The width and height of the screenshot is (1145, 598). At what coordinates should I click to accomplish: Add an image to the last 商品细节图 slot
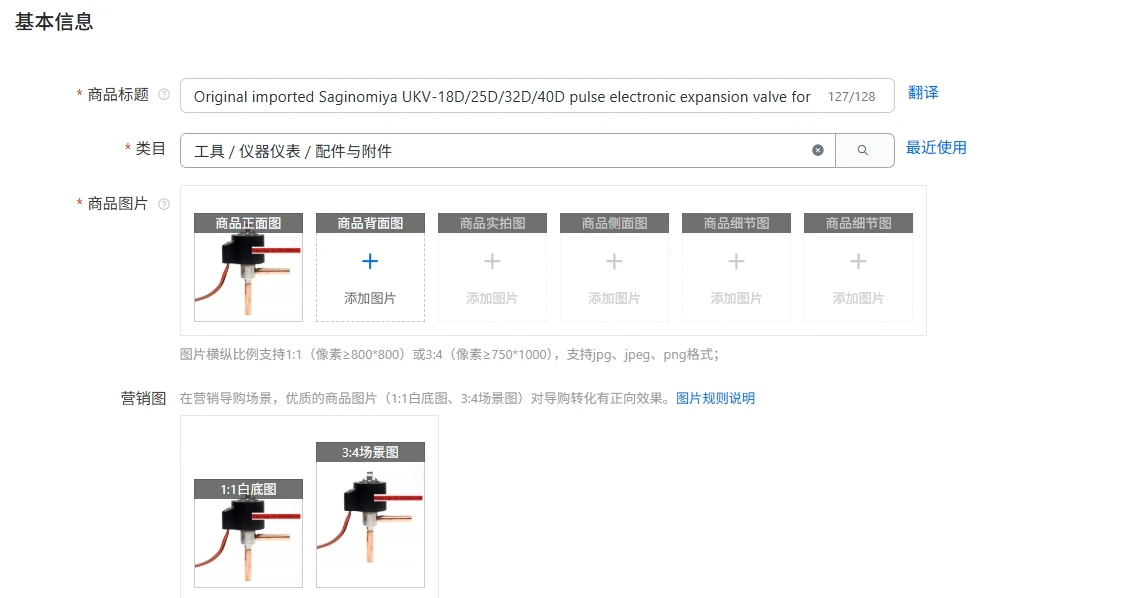[x=858, y=268]
